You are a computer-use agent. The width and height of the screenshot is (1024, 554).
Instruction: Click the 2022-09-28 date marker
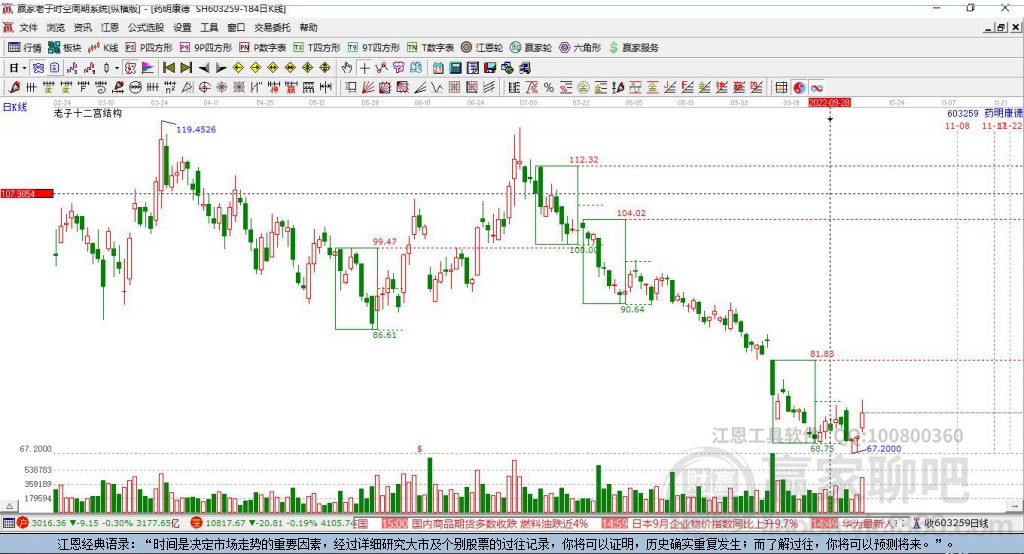point(829,103)
